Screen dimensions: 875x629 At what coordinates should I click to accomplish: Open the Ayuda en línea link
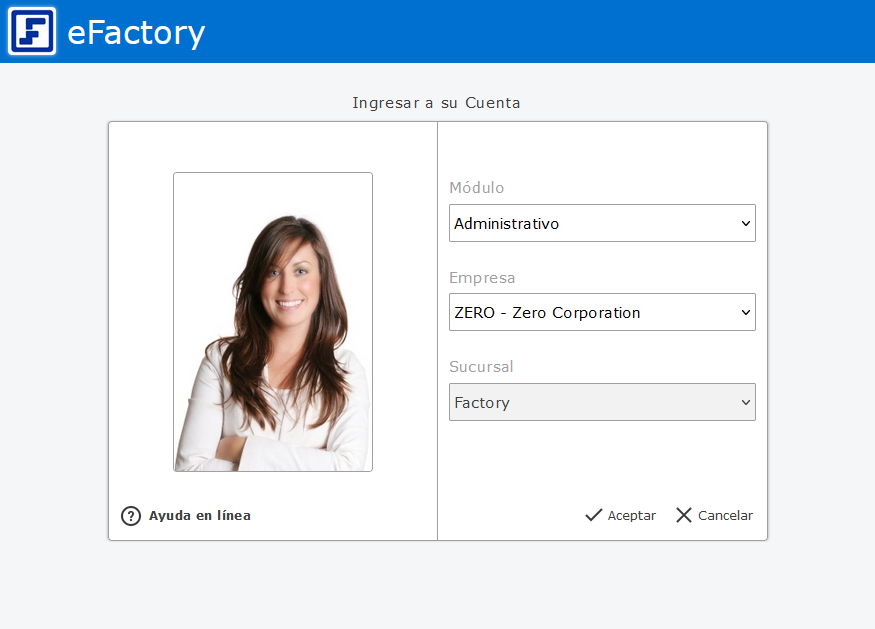[x=199, y=516]
